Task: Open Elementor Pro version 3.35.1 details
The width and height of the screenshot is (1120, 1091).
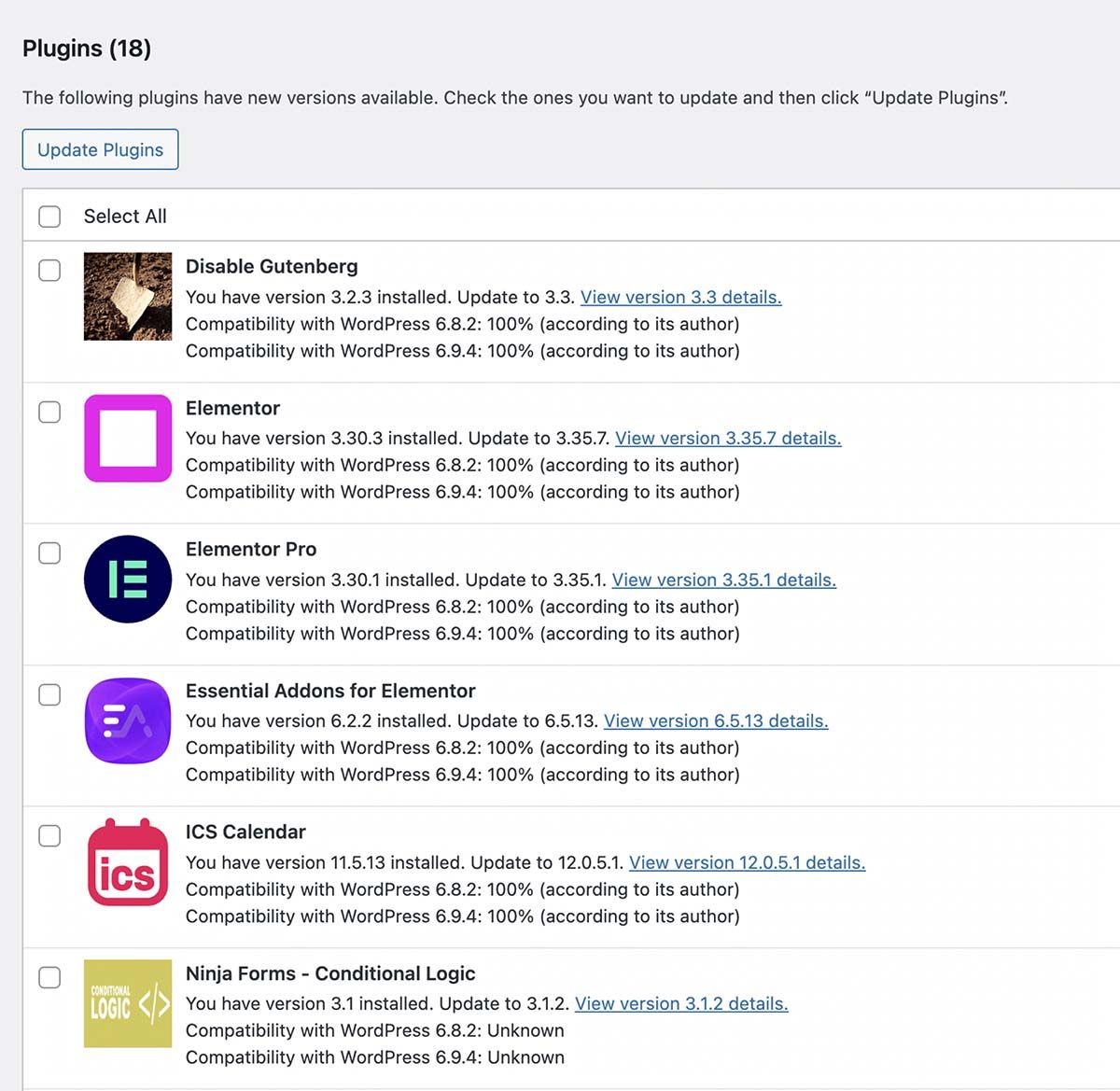Action: 723,580
